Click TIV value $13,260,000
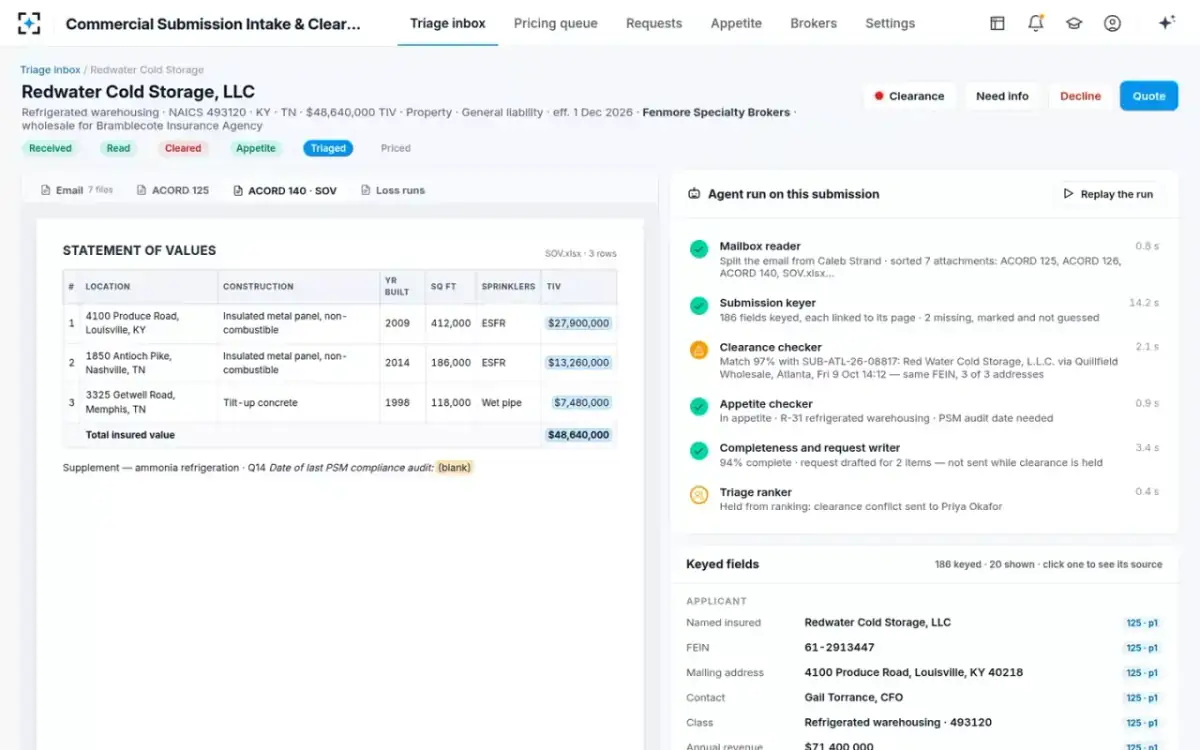Image resolution: width=1200 pixels, height=750 pixels. point(579,363)
